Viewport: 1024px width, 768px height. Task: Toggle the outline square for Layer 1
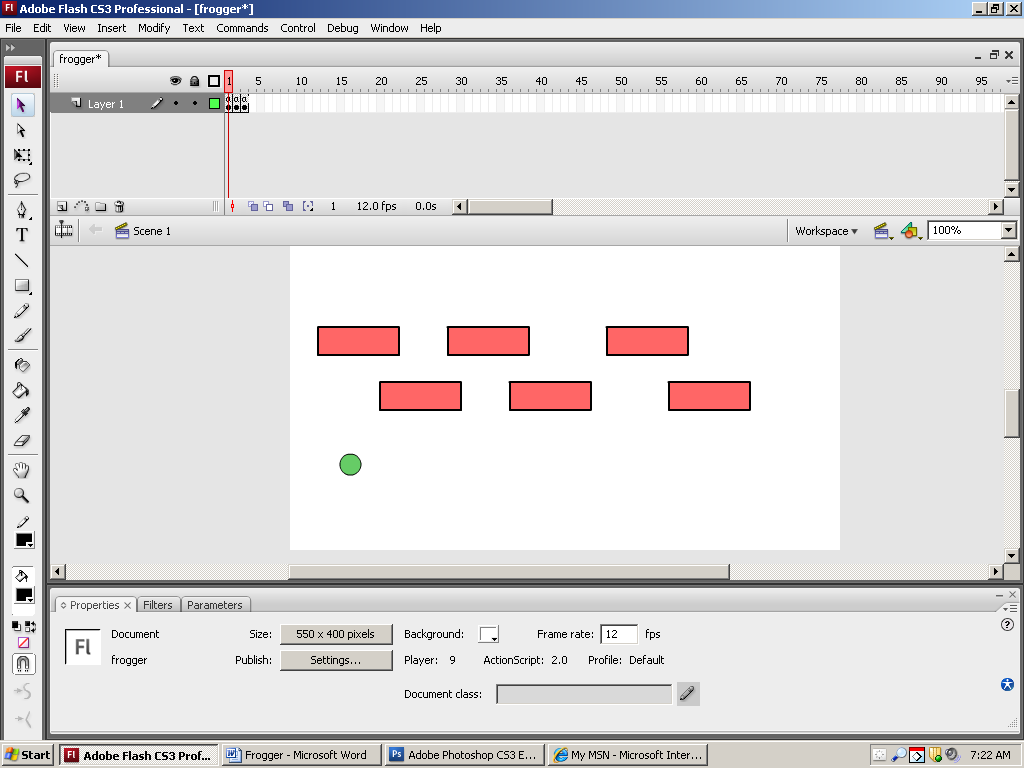(214, 103)
